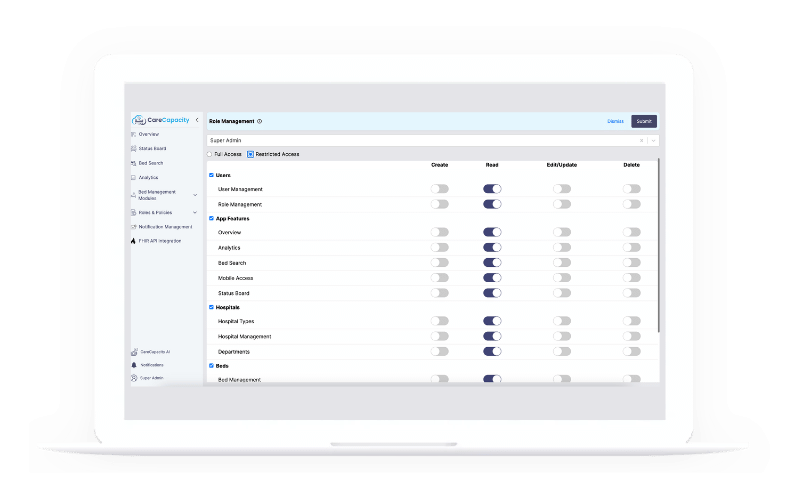This screenshot has height=498, width=800.
Task: Select the Full Access radio option
Action: 210,155
